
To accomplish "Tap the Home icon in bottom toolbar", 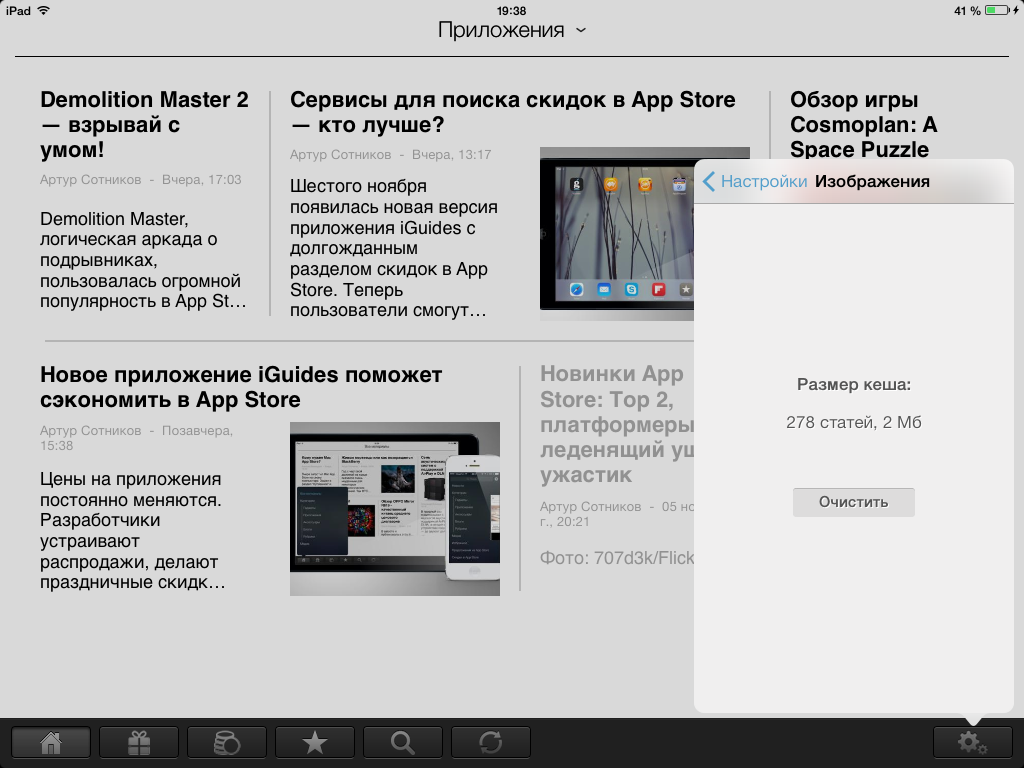I will tap(51, 742).
